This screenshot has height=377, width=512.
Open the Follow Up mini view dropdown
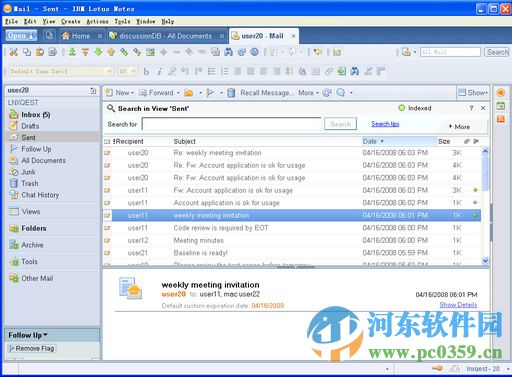click(28, 335)
